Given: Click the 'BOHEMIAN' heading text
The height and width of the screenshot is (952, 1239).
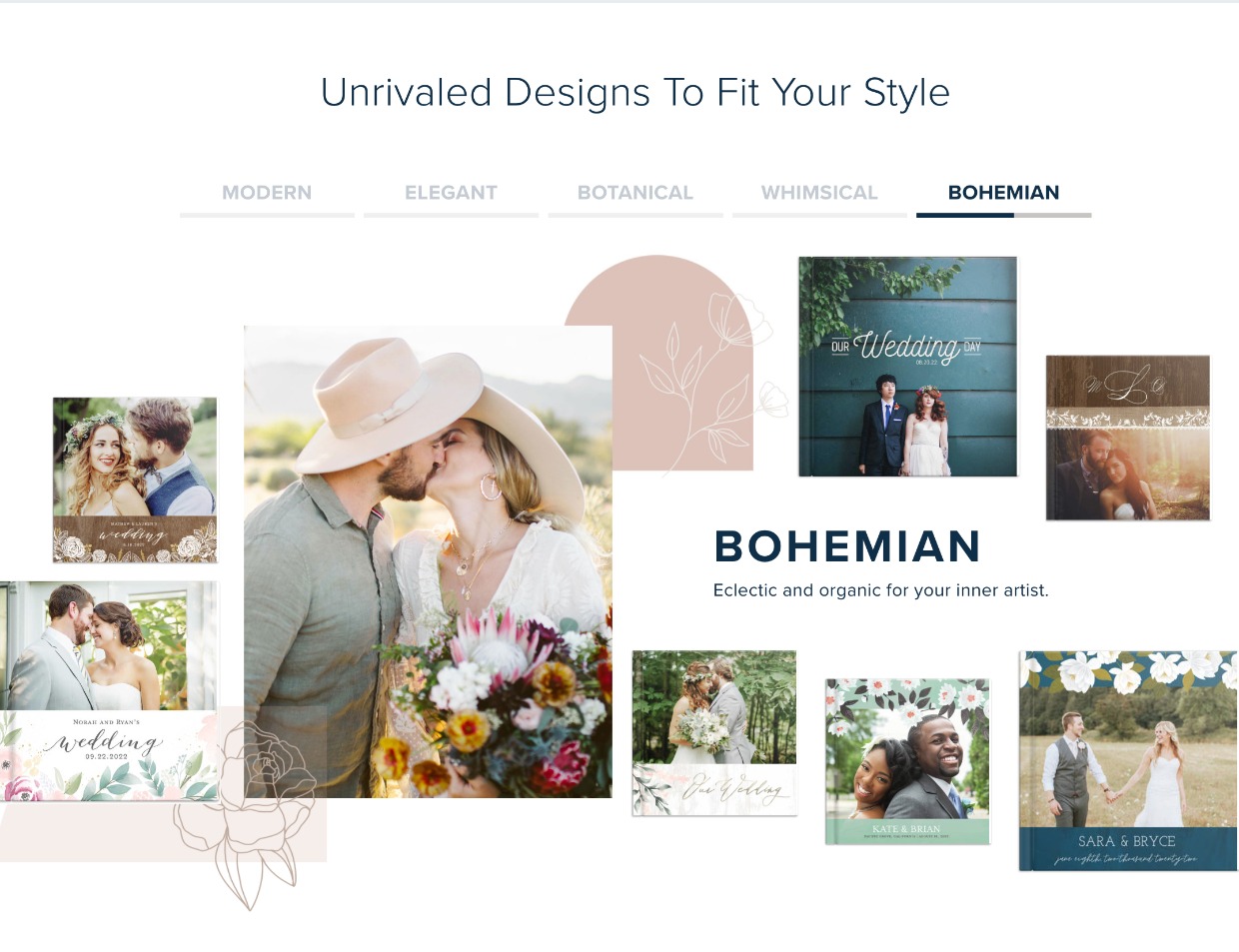Looking at the screenshot, I should tap(847, 546).
